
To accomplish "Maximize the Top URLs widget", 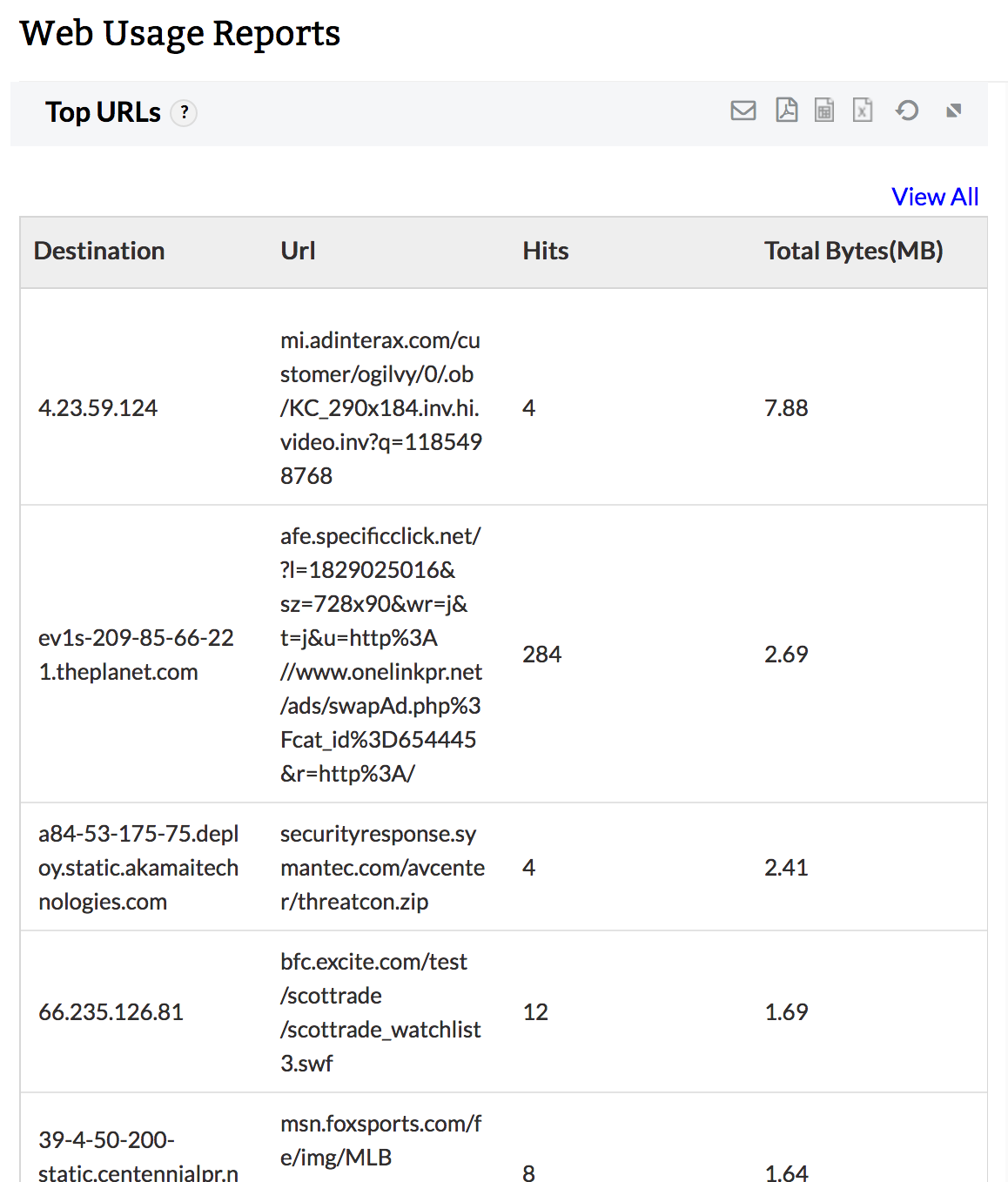I will (954, 111).
